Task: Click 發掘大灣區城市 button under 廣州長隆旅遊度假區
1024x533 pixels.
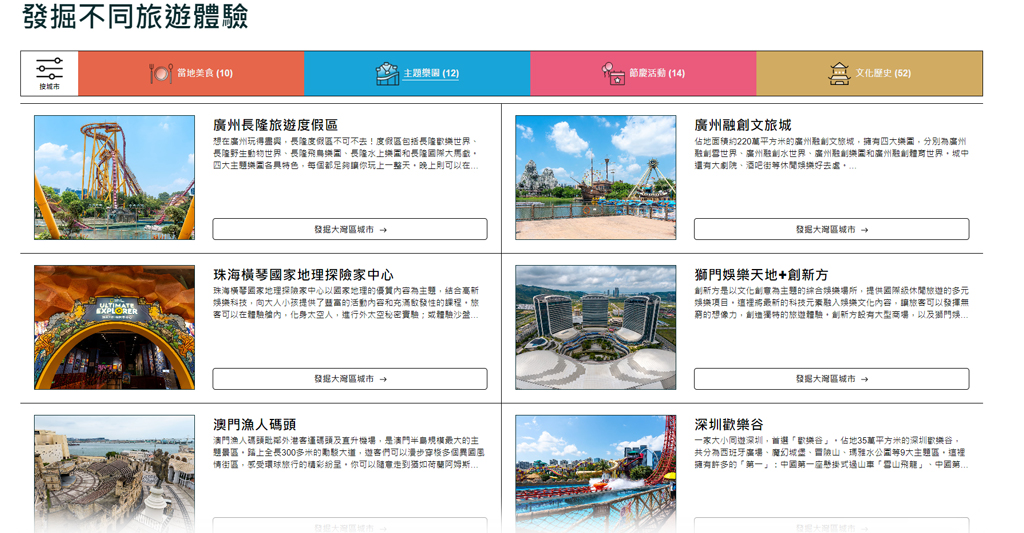Action: [350, 229]
